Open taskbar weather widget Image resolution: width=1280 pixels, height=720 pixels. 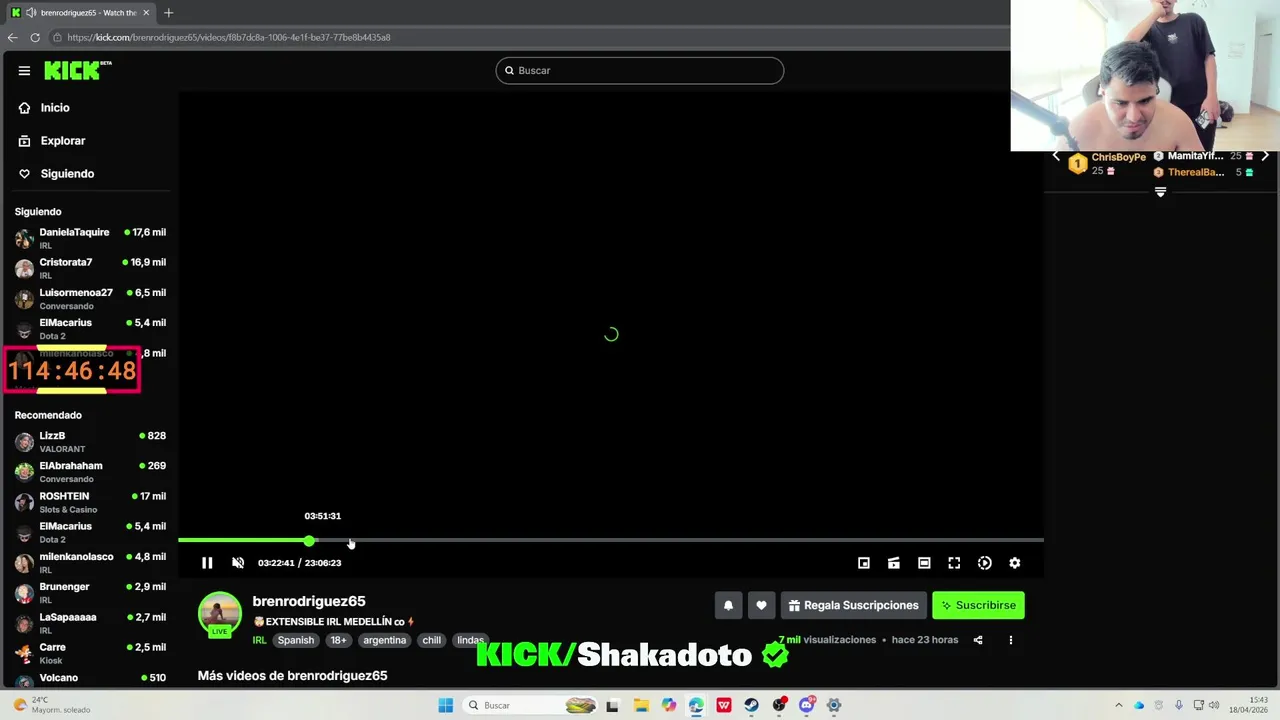pyautogui.click(x=50, y=705)
